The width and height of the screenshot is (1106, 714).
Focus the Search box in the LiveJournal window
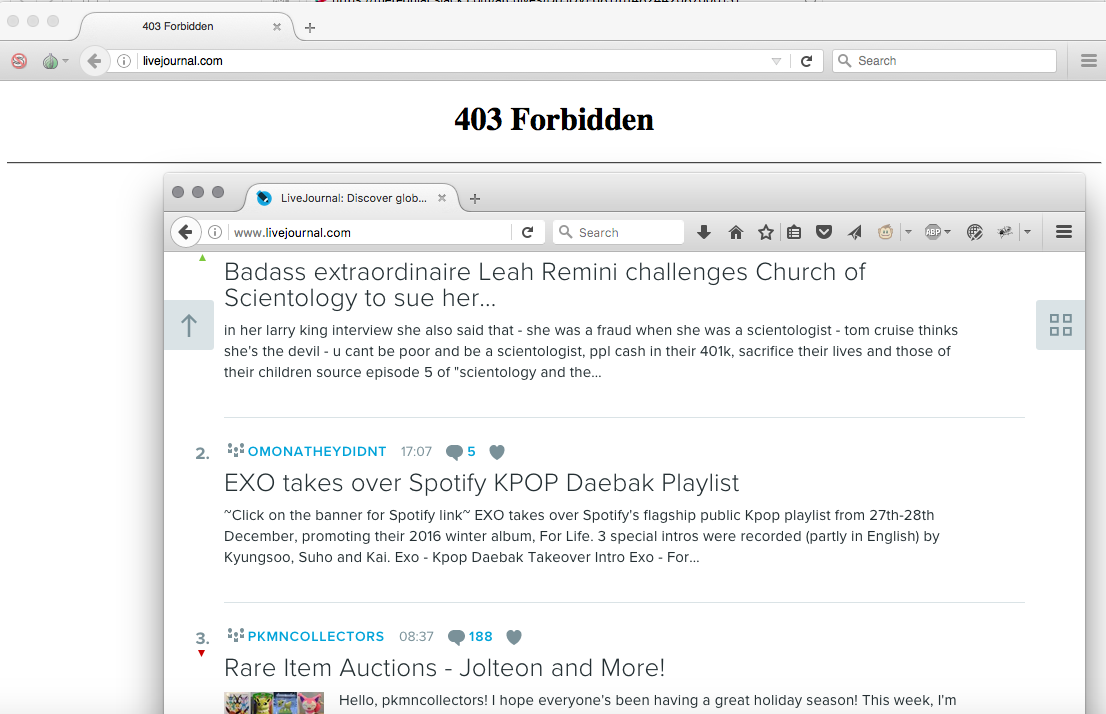(619, 232)
